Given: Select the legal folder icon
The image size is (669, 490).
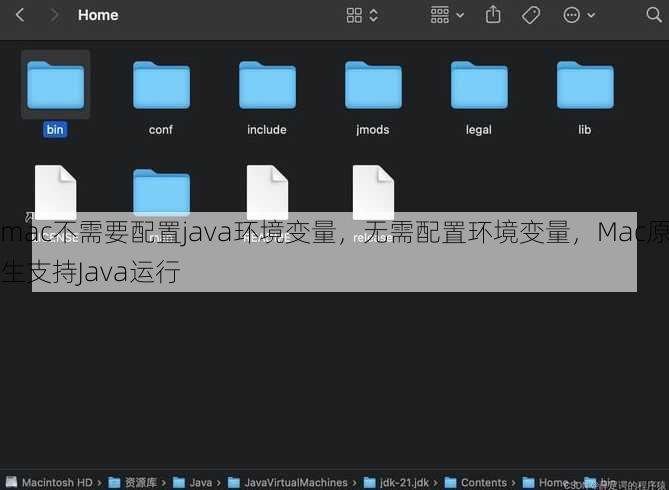Looking at the screenshot, I should [x=479, y=85].
